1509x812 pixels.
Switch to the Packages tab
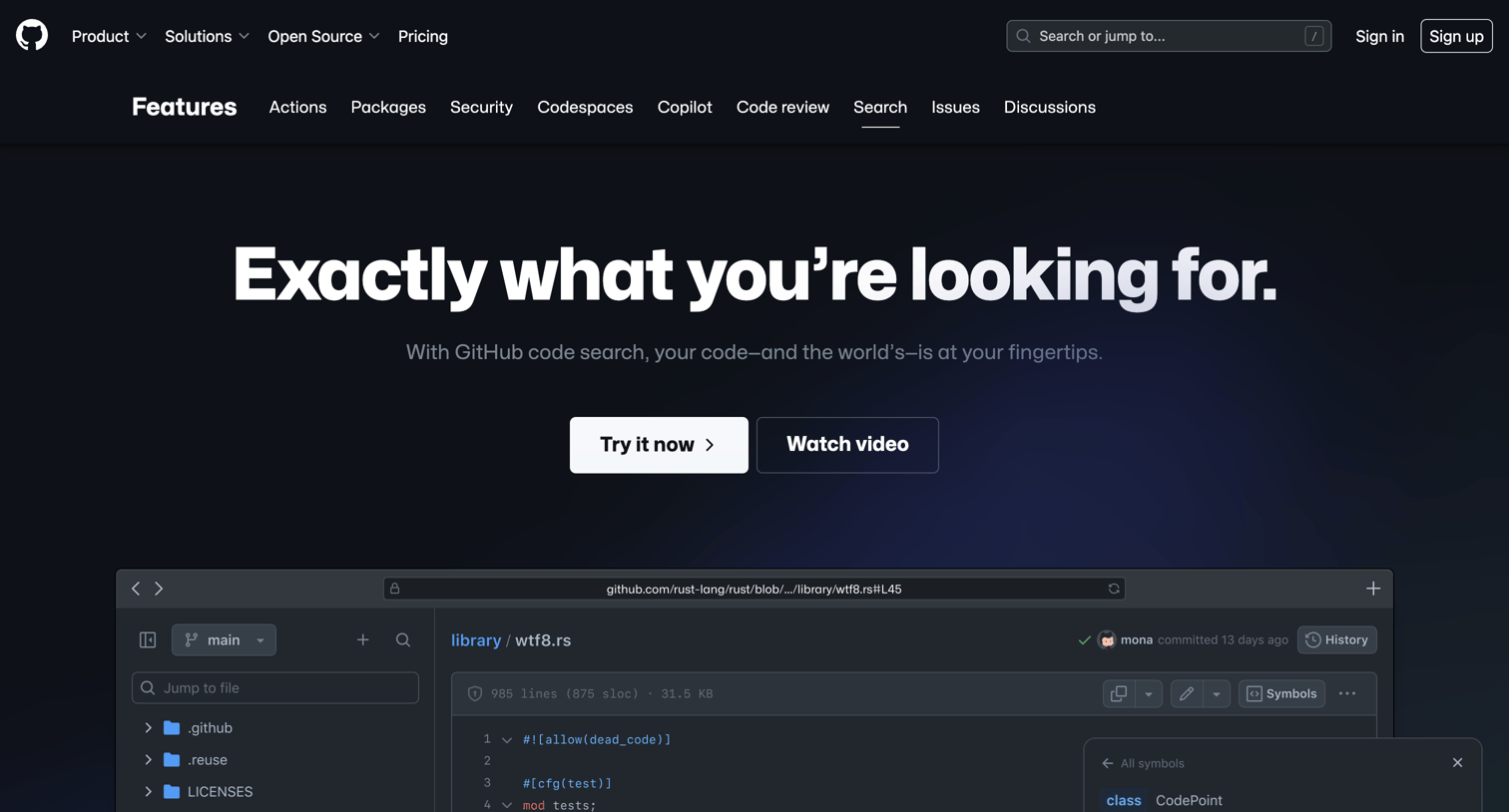pyautogui.click(x=388, y=107)
